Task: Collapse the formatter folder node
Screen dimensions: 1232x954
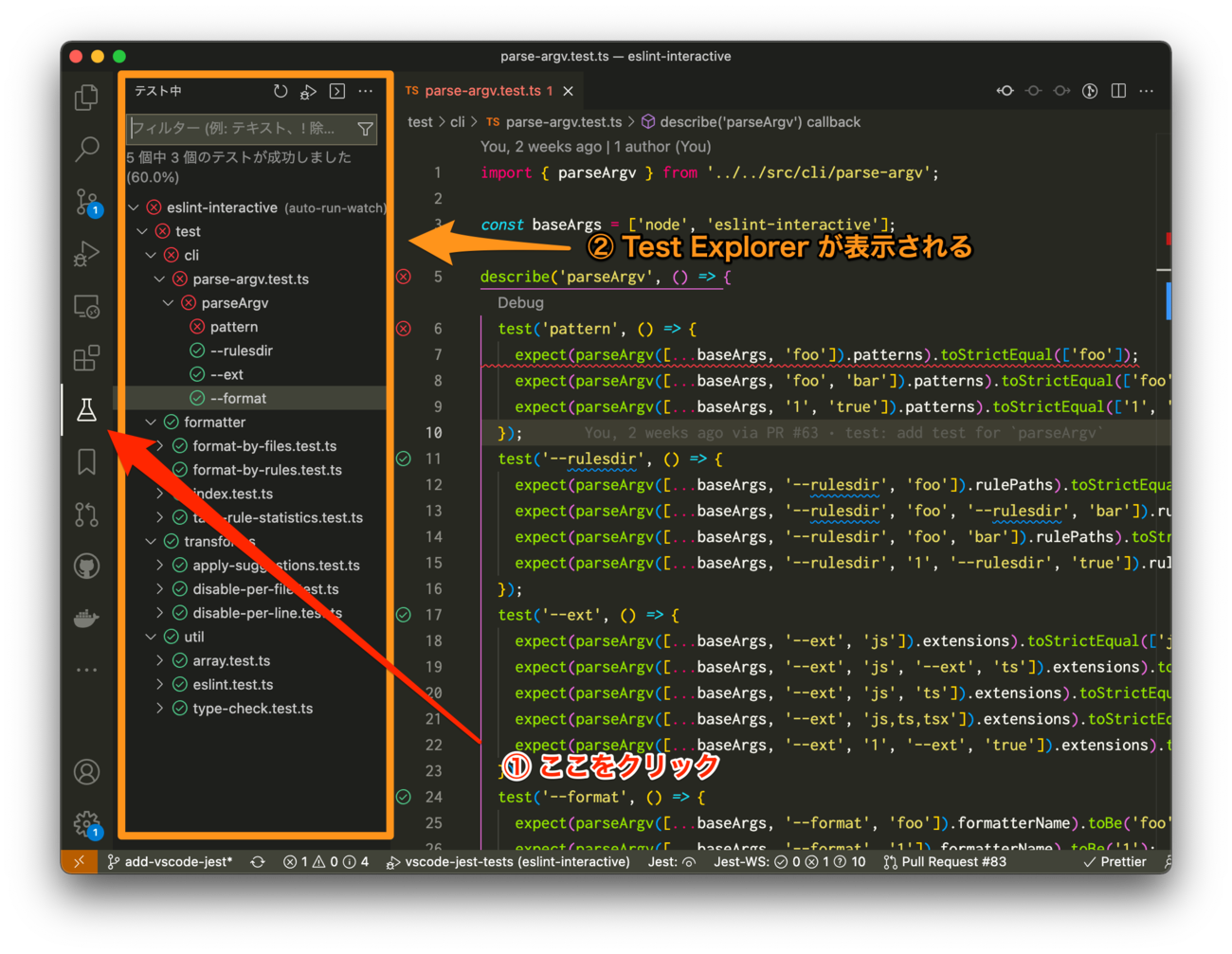Action: click(x=151, y=423)
